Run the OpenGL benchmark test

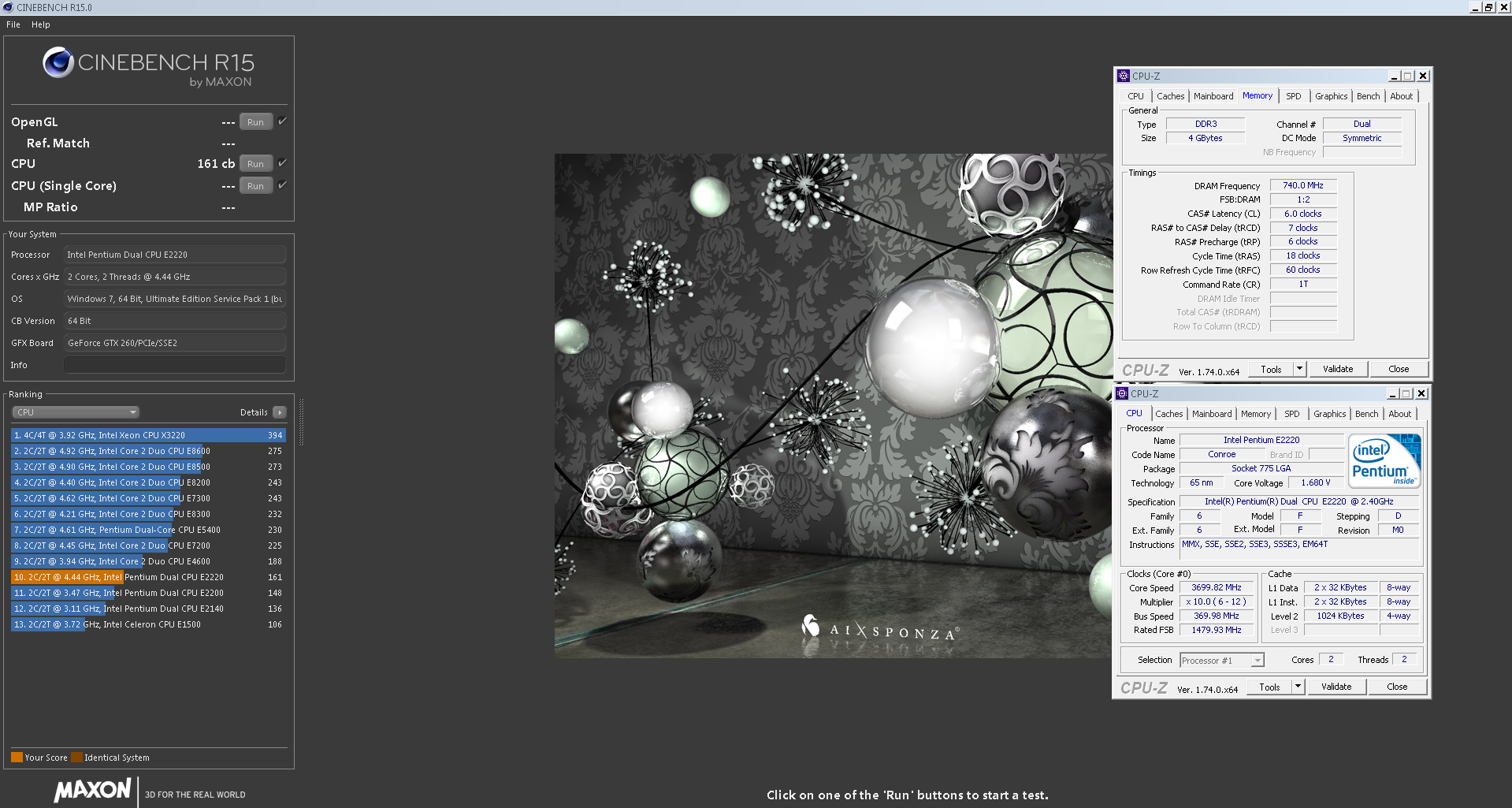(x=256, y=122)
